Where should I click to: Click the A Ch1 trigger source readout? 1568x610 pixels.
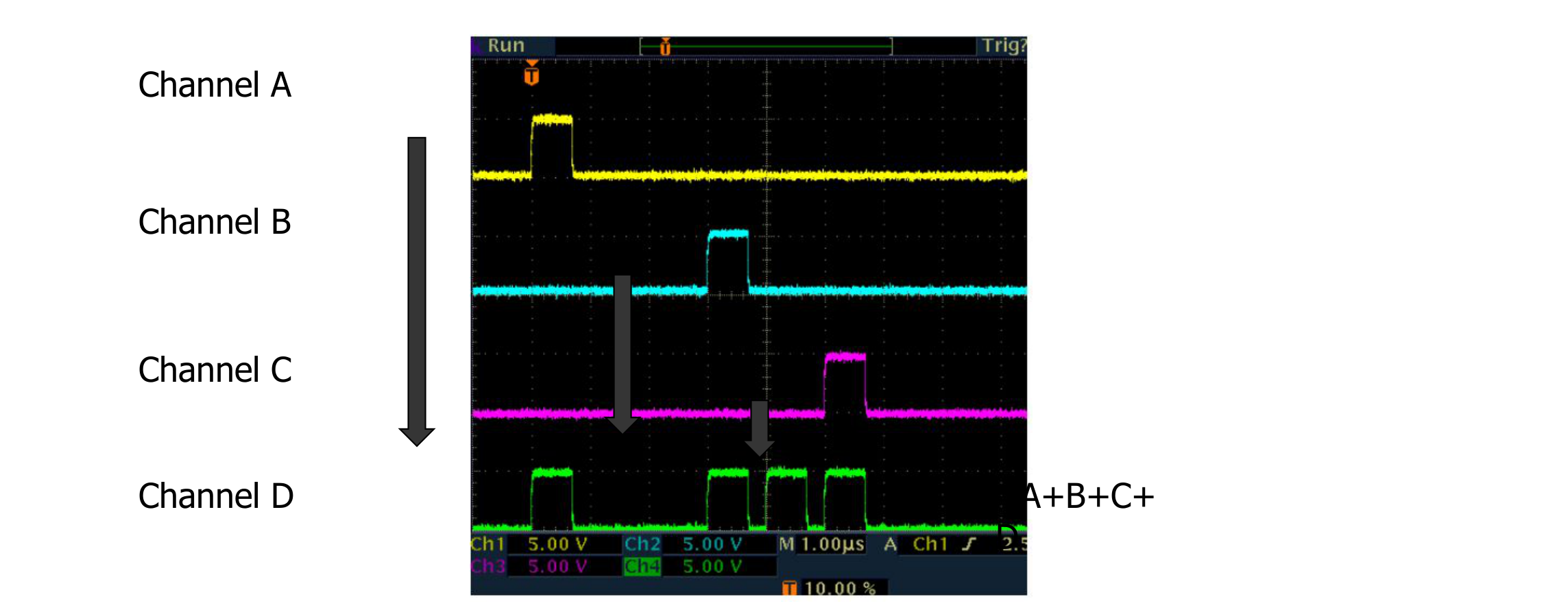coord(917,544)
